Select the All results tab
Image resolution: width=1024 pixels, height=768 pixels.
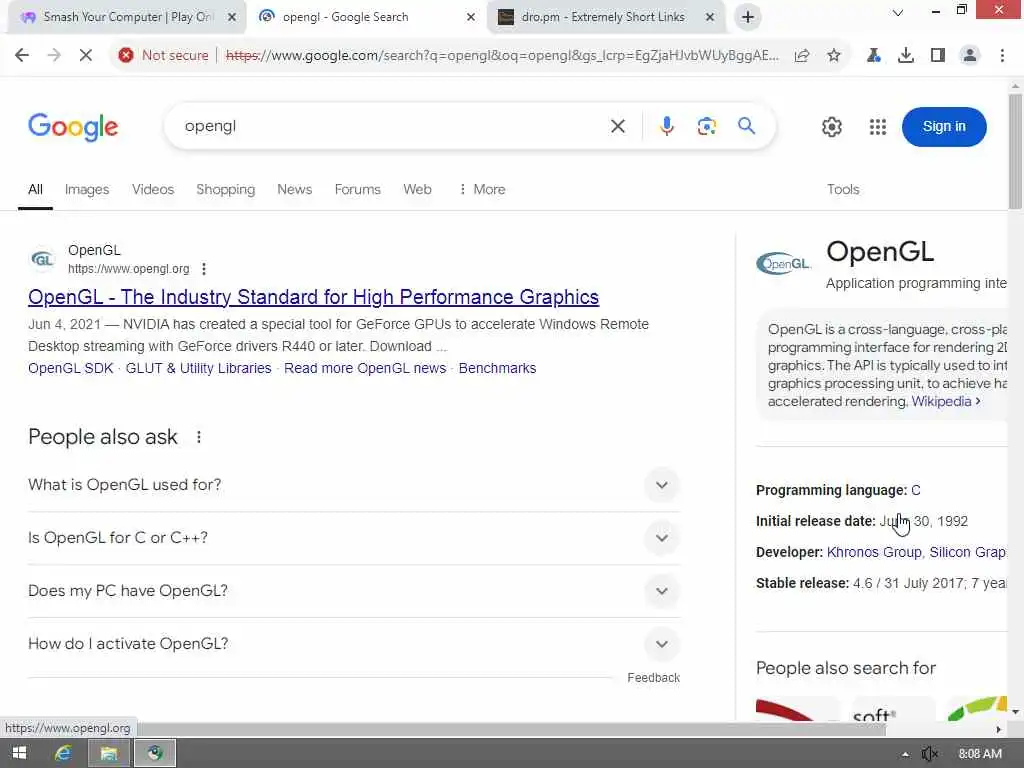point(35,189)
